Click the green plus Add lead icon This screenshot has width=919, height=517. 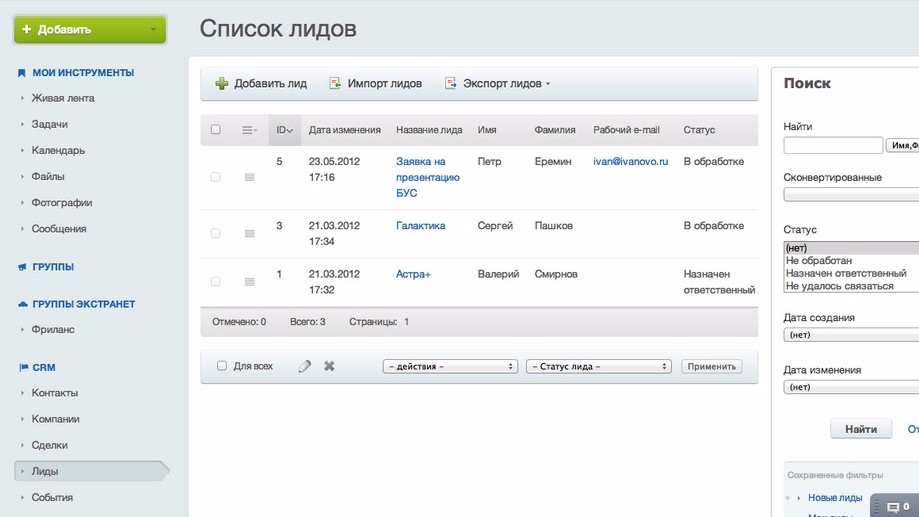[222, 83]
